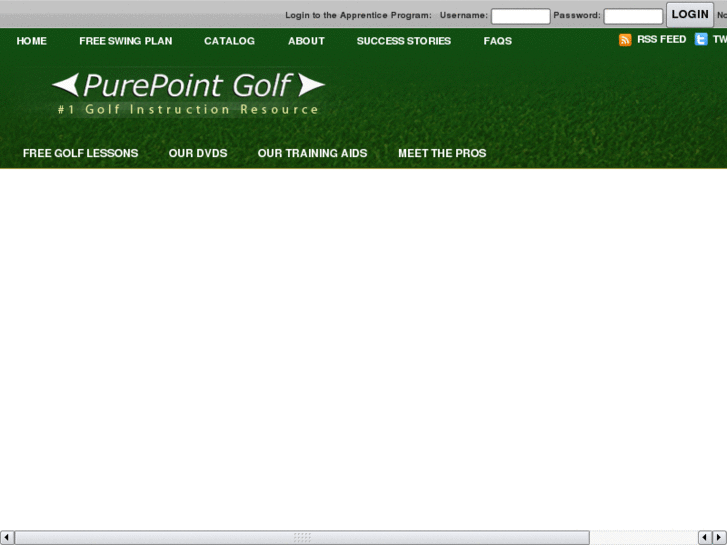Focus the Username input field
The width and height of the screenshot is (727, 545).
click(x=521, y=16)
